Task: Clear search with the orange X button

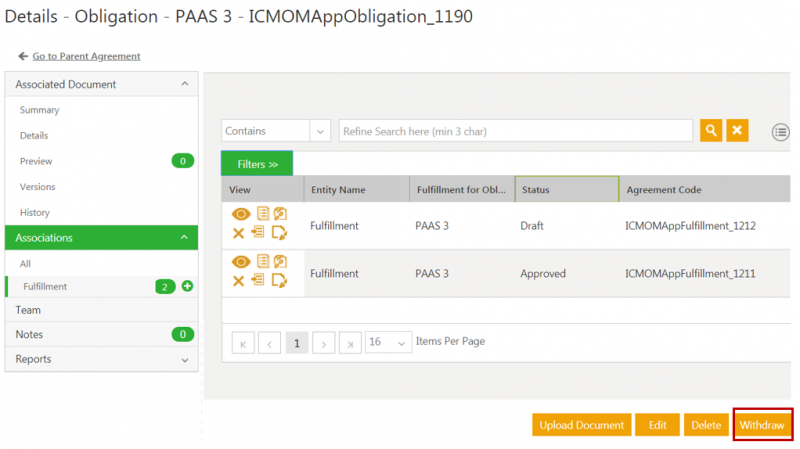Action: (737, 131)
